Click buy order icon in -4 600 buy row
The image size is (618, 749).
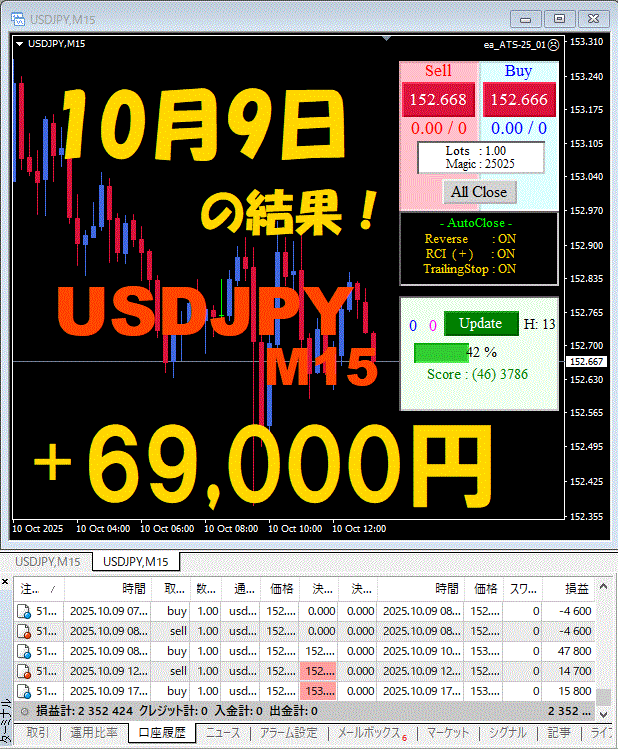[24, 611]
